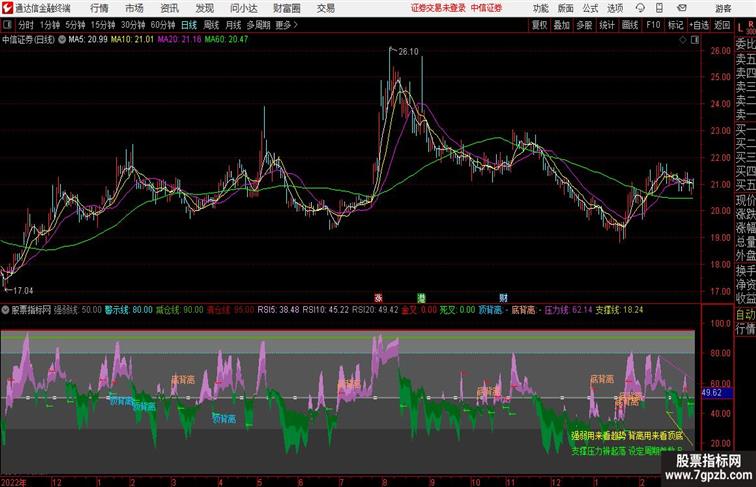Switch to 1分钟 period tab
756x487 pixels.
click(50, 25)
